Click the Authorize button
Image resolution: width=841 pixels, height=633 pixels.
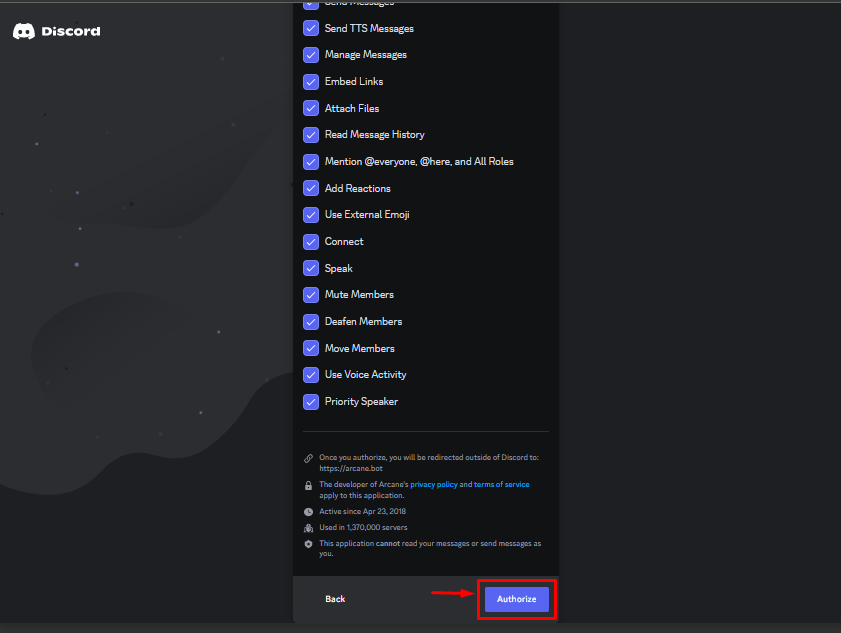click(517, 599)
